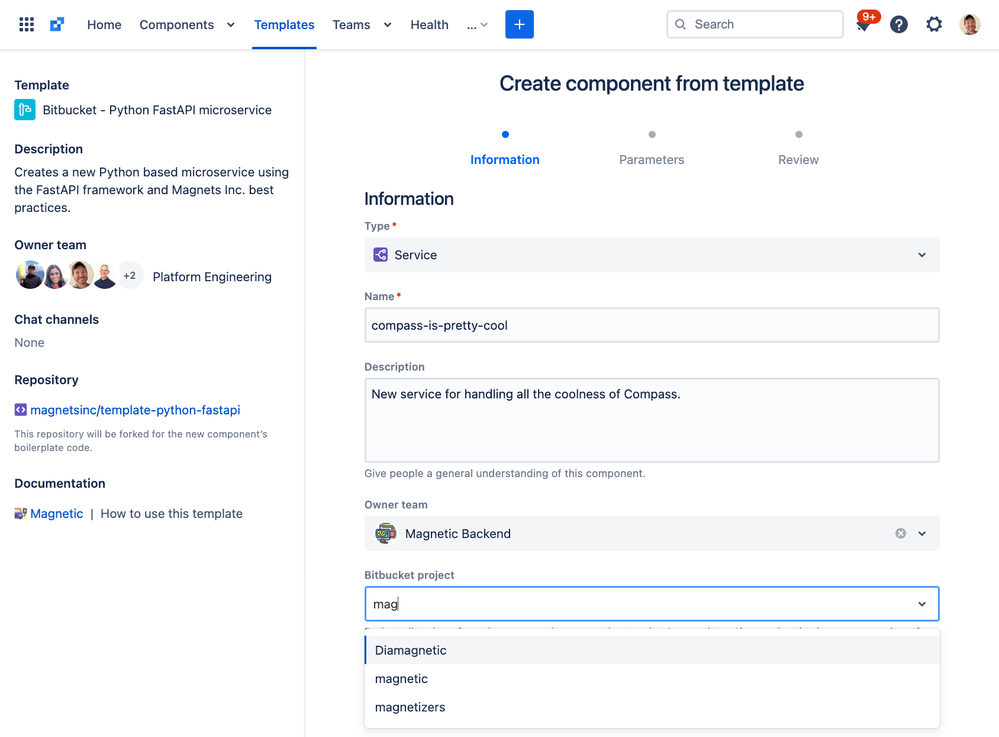The image size is (999, 737).
Task: Open the magnetsinc/template-python-fastapi repository link
Action: [135, 410]
